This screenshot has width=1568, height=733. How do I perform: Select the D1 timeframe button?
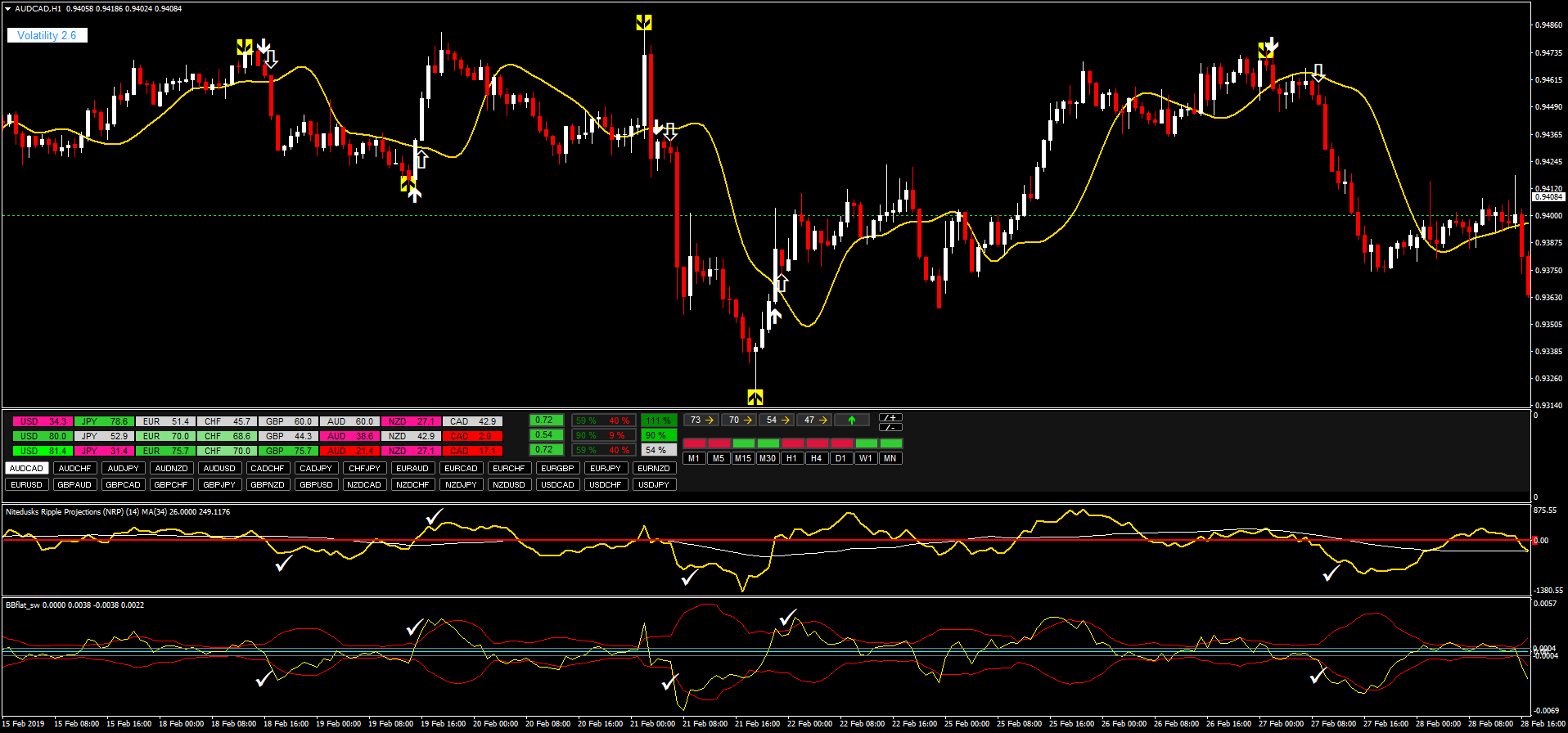click(x=840, y=459)
